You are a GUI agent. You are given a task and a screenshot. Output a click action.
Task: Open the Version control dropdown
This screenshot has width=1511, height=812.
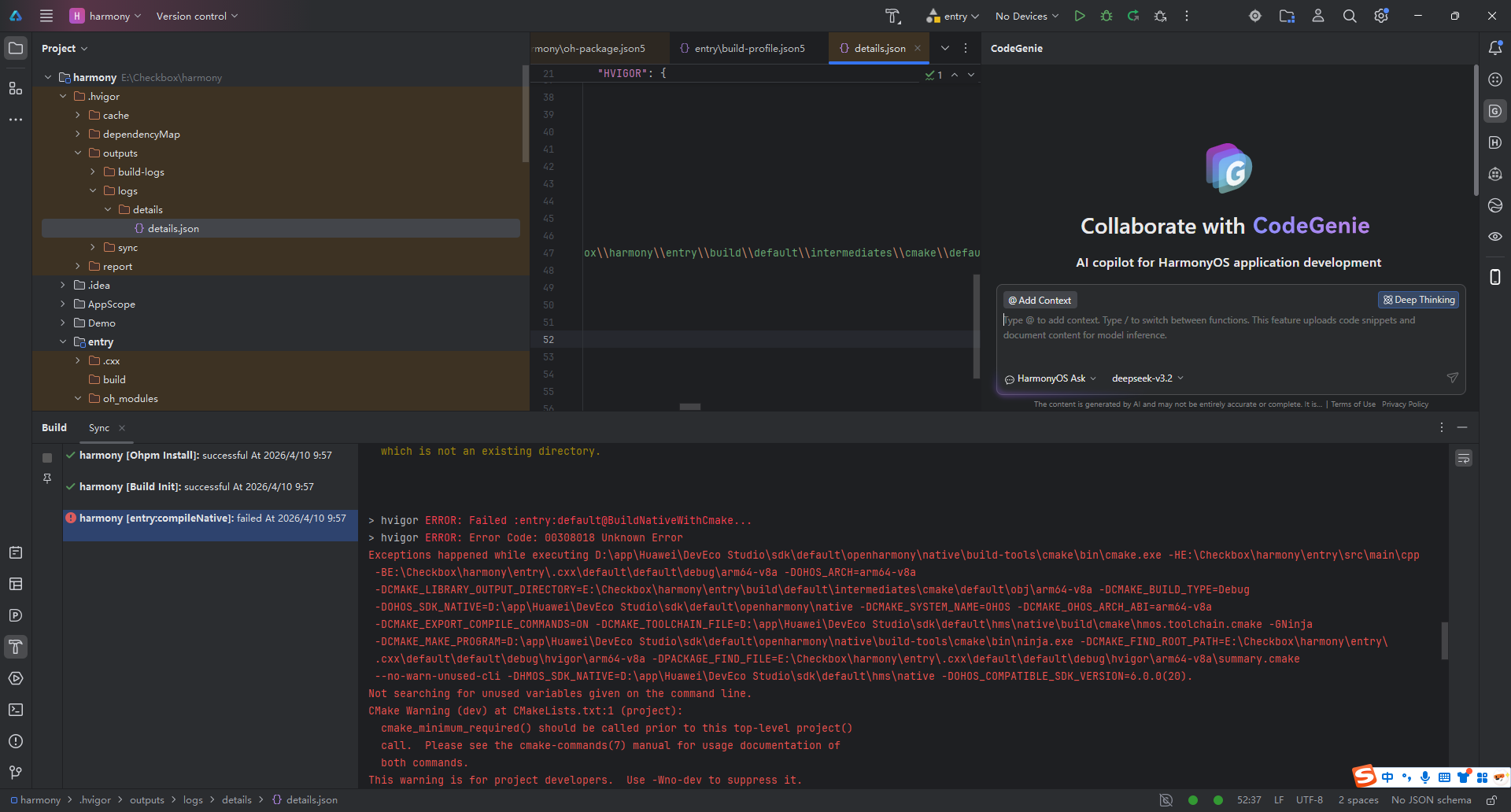tap(197, 16)
